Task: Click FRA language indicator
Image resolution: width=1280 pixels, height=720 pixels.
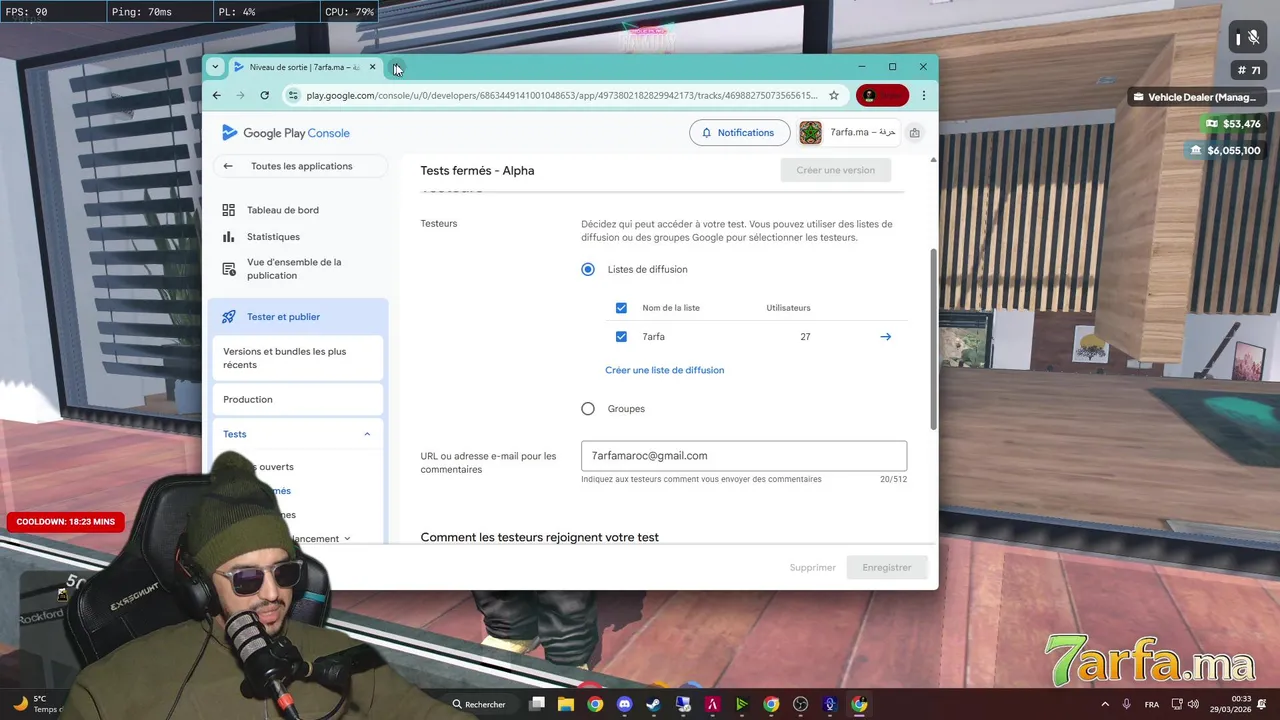Action: [1152, 704]
